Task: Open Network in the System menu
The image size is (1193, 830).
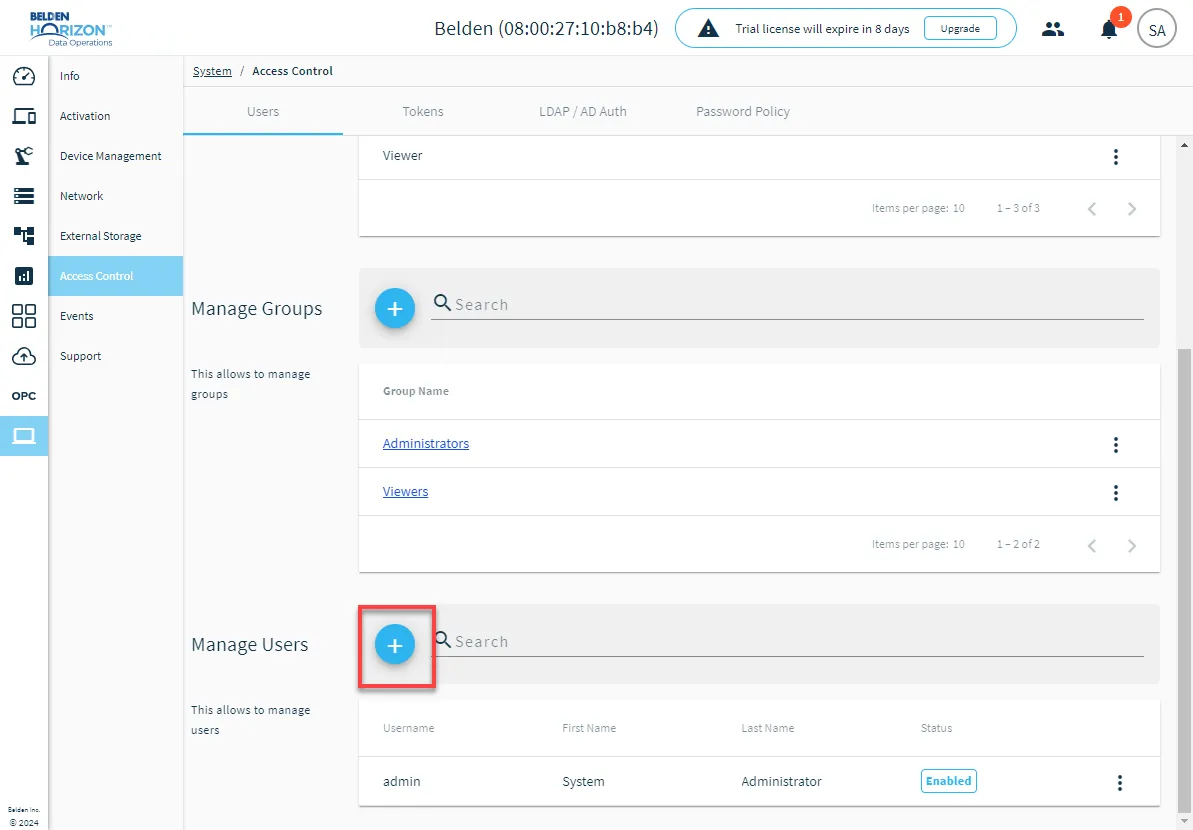Action: pos(116,196)
